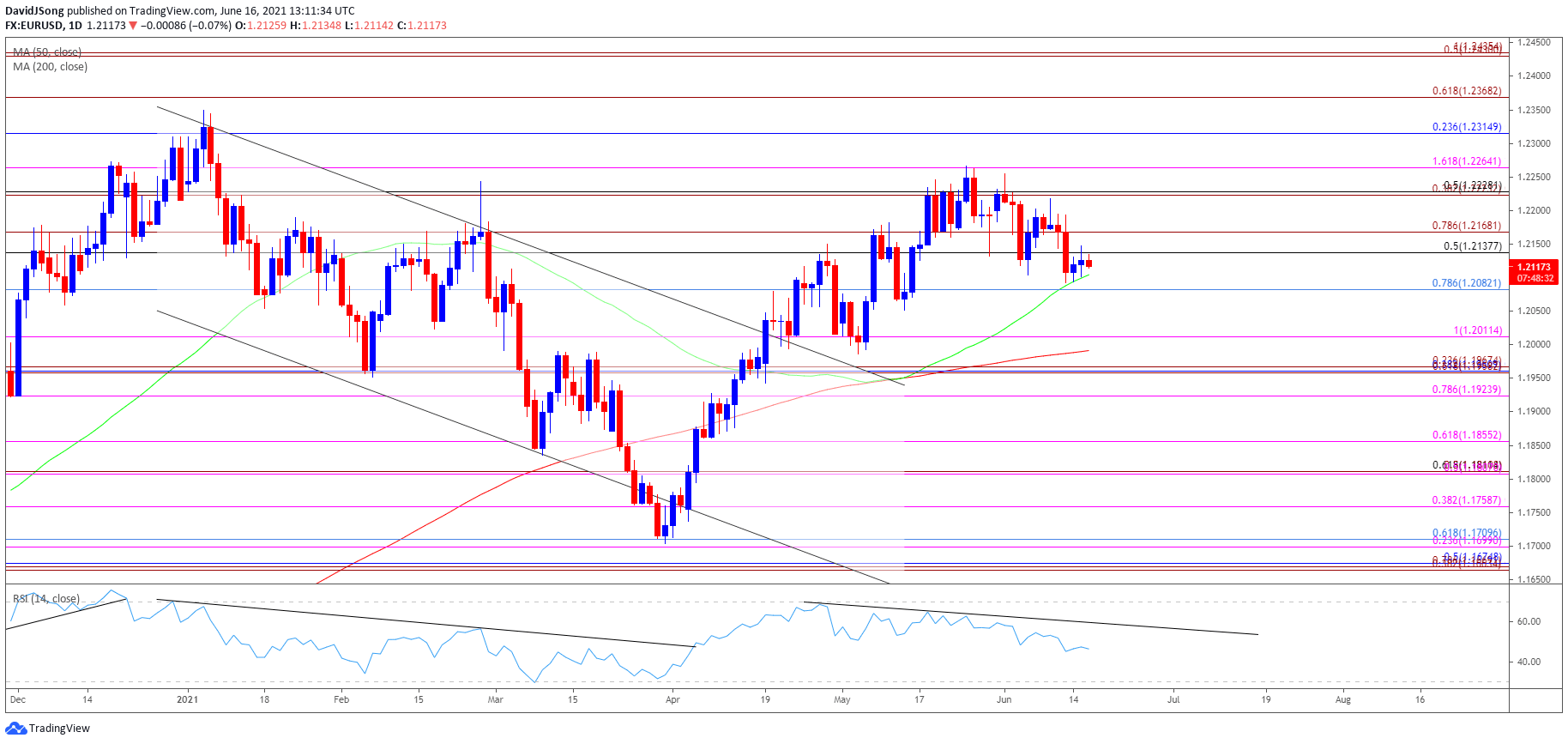
Task: Click the RSI 60.00 axis label
Action: [x=1529, y=621]
